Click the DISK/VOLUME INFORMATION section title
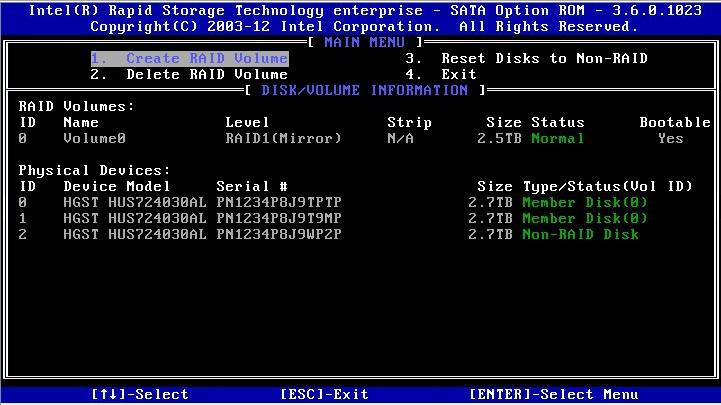The height and width of the screenshot is (405, 721). coord(365,90)
